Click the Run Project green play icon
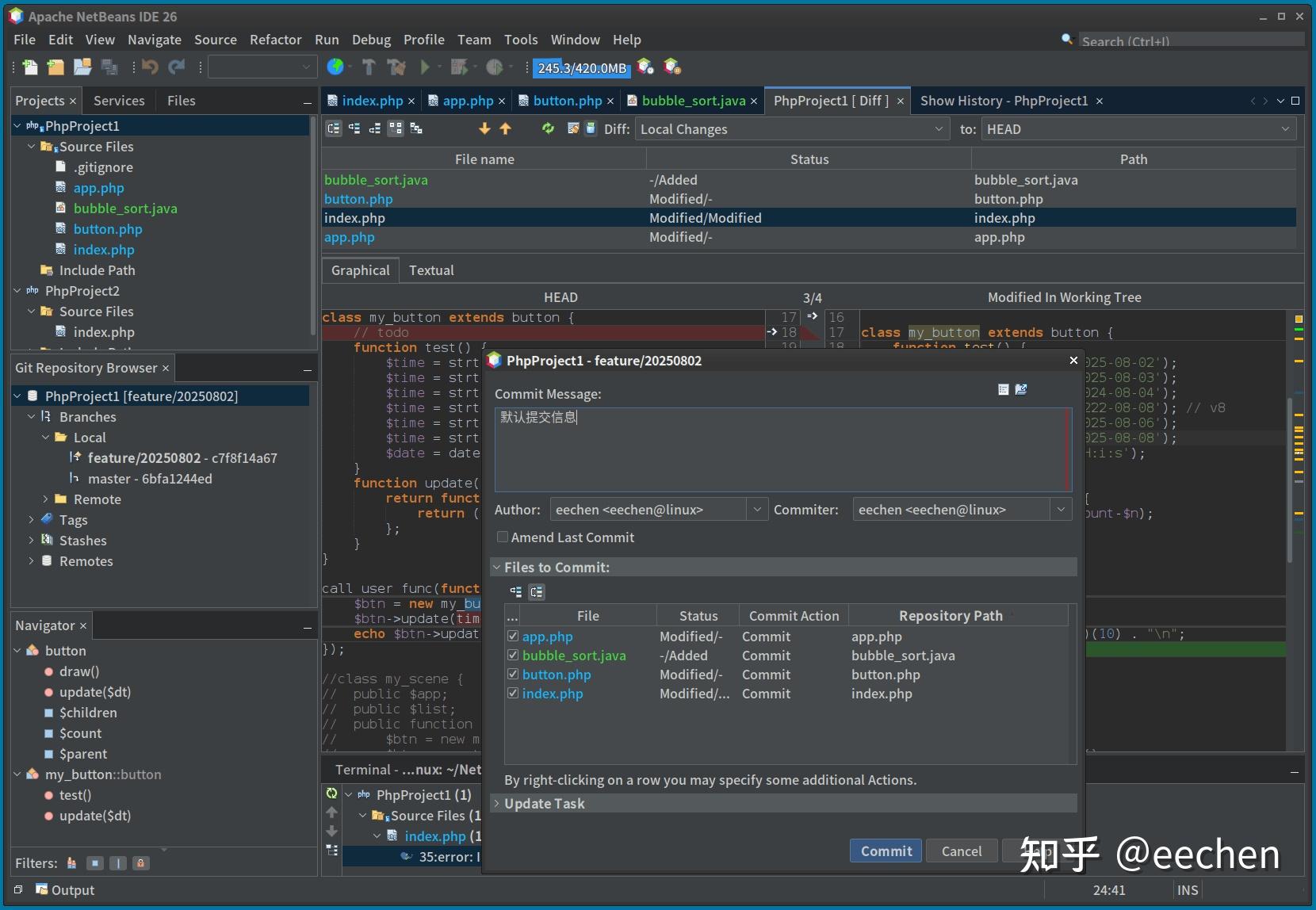 coord(425,67)
